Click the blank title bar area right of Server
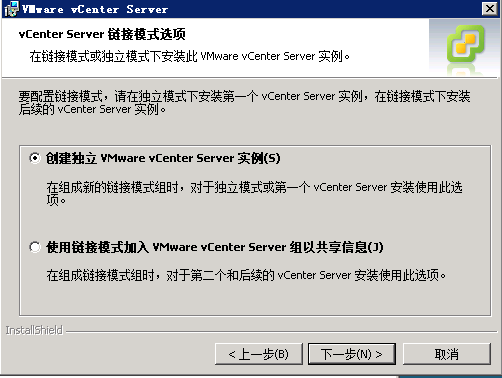 [323, 9]
